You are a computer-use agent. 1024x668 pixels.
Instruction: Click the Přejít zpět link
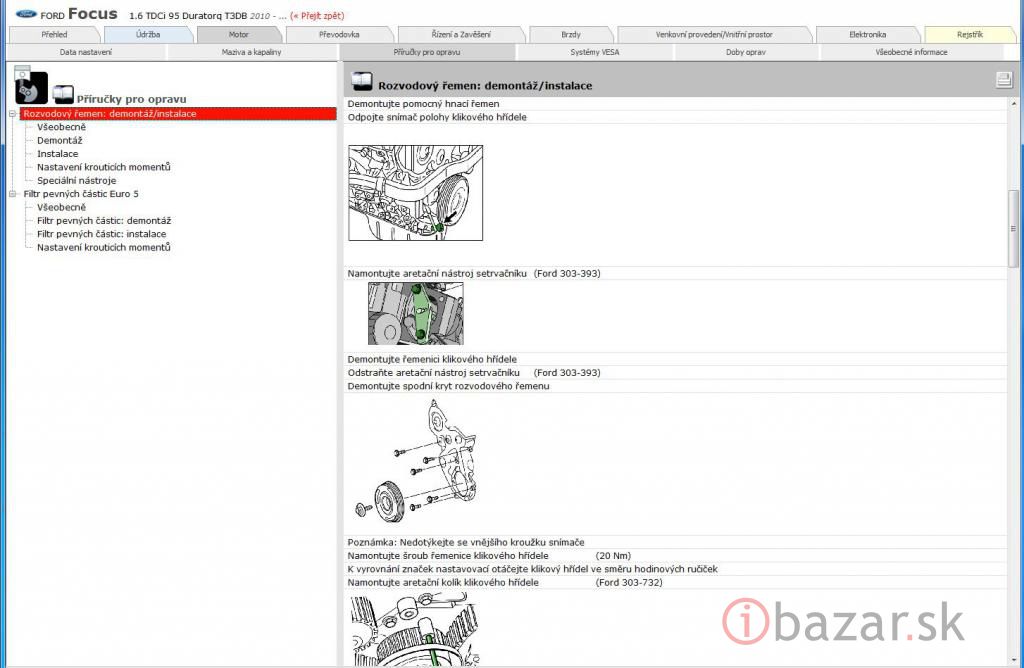(x=317, y=16)
